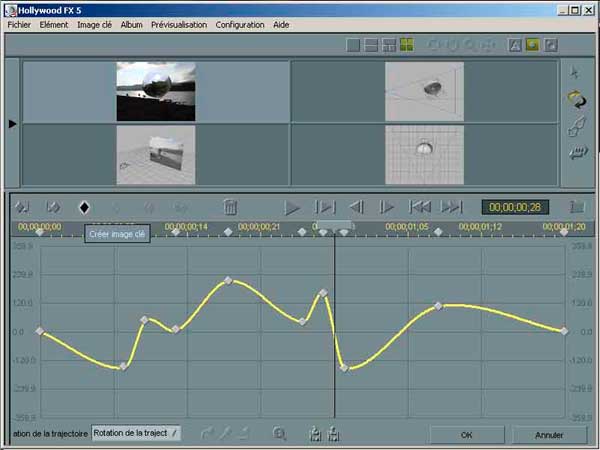This screenshot has height=450, width=600.
Task: Click the right save-preset icon below graph
Action: [x=334, y=434]
